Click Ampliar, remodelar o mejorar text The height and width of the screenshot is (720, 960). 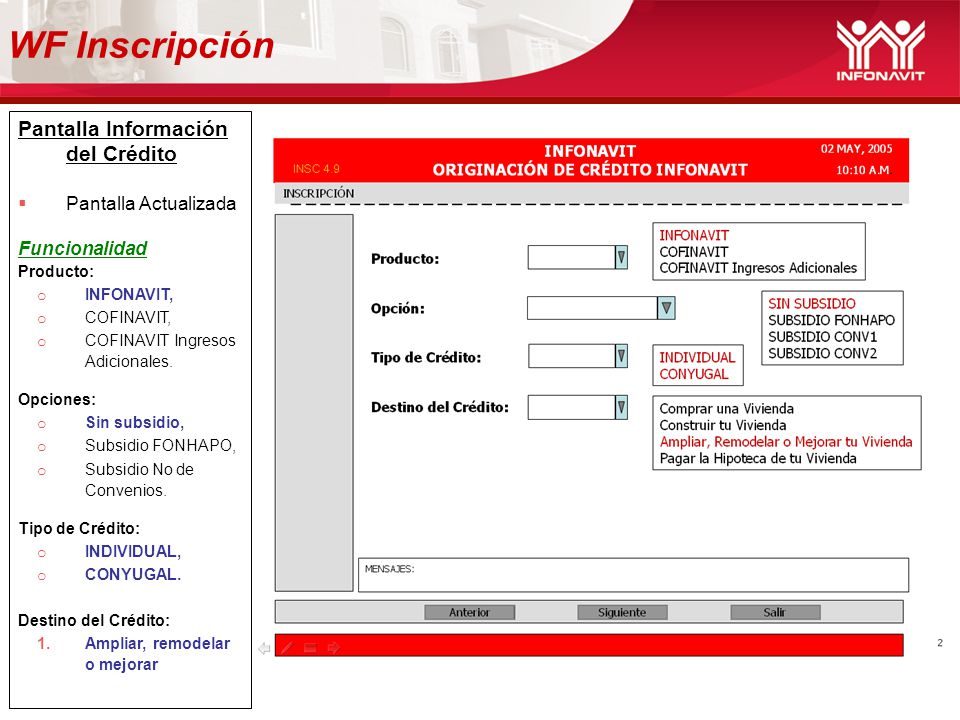coord(157,654)
